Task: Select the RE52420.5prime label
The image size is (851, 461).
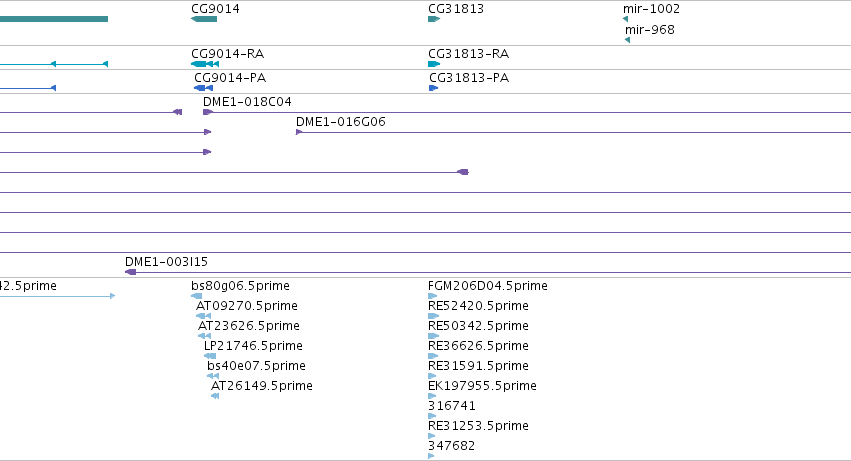Action: (x=478, y=306)
